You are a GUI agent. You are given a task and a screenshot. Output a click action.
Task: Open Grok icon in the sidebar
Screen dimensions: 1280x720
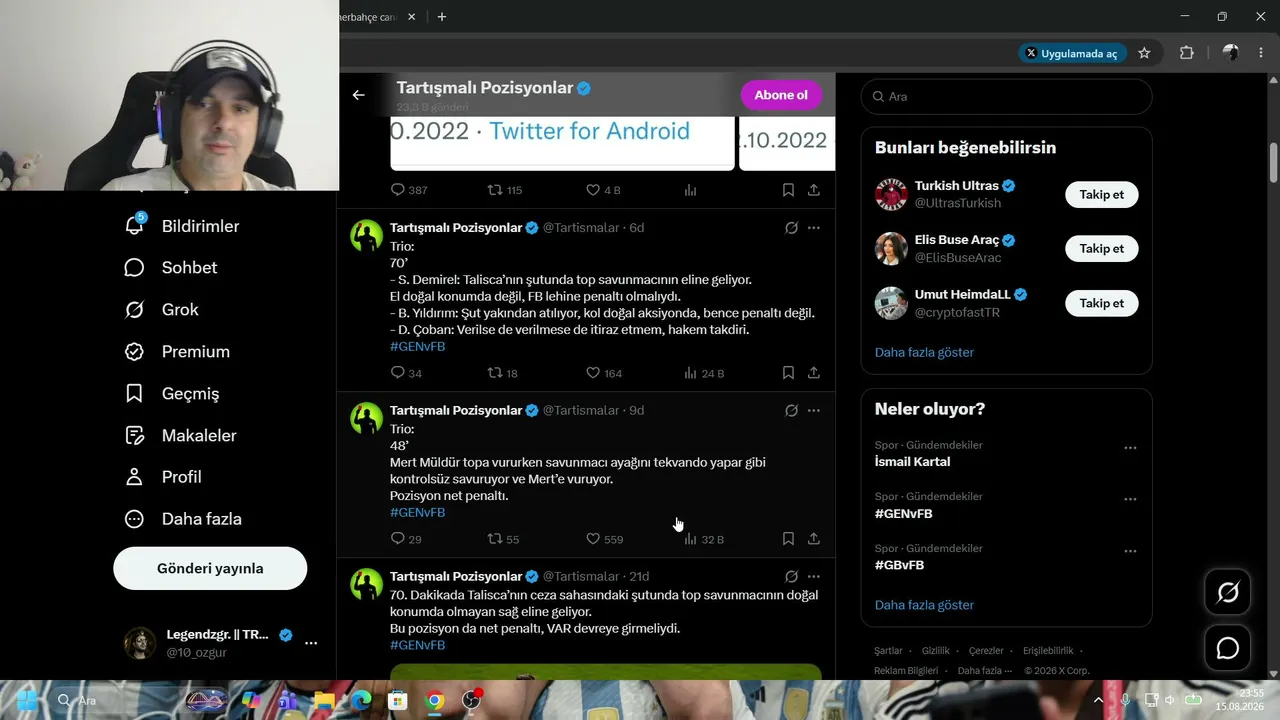[x=134, y=310]
